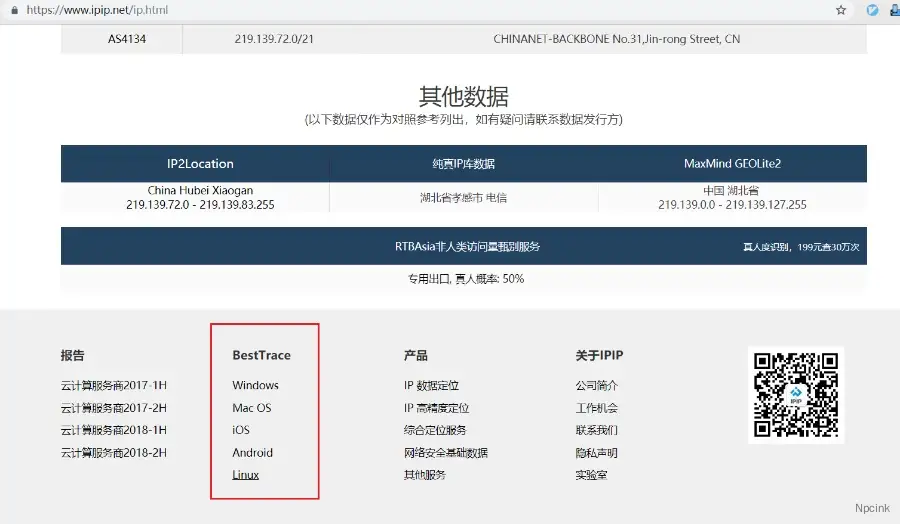The image size is (900, 524).
Task: Open the 综合定位服务 link
Action: (x=435, y=430)
